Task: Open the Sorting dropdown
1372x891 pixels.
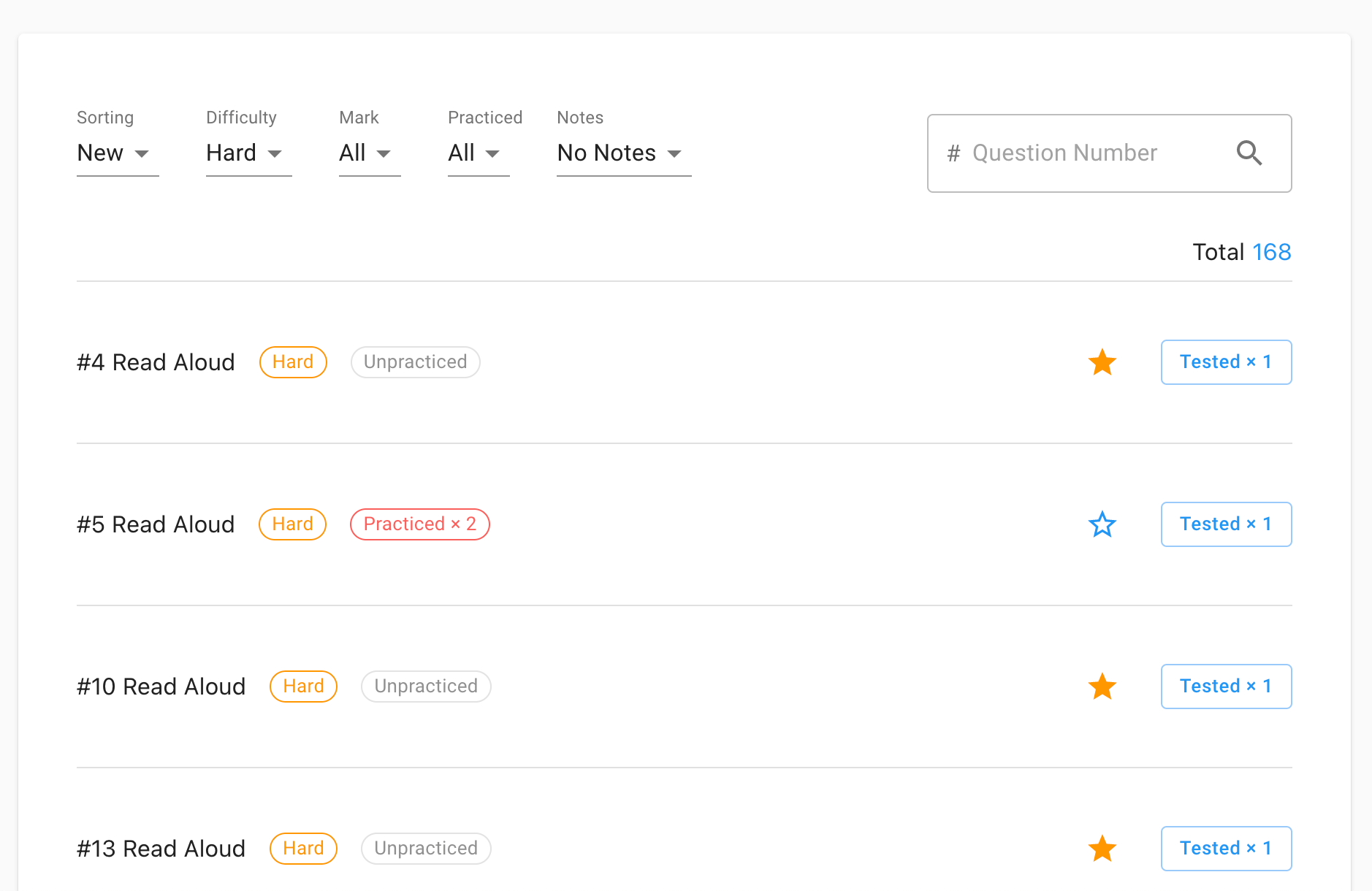Action: [117, 153]
